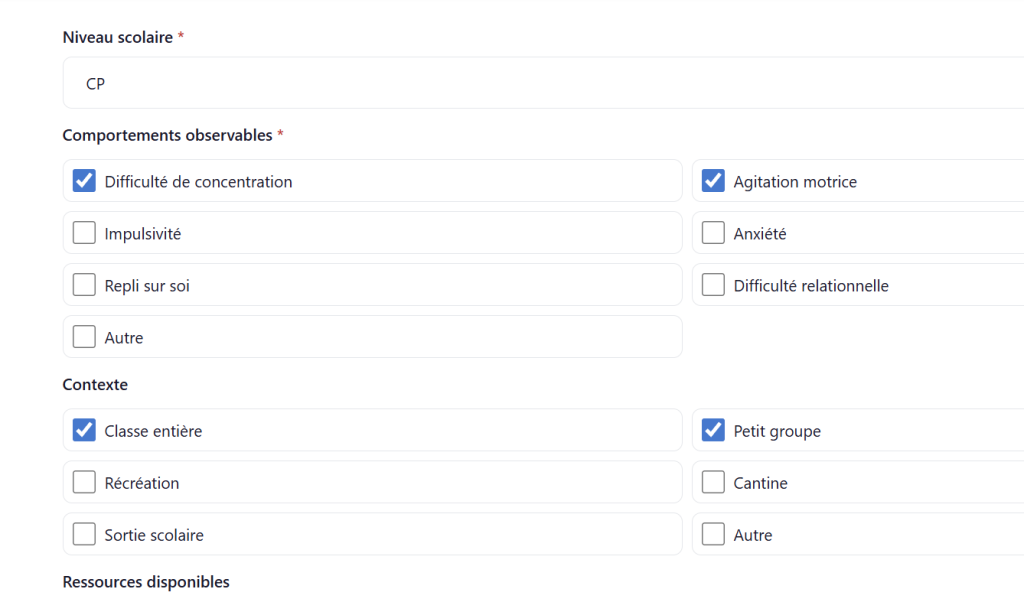The width and height of the screenshot is (1024, 602).
Task: Click the 'Petit groupe' label text
Action: (x=777, y=432)
